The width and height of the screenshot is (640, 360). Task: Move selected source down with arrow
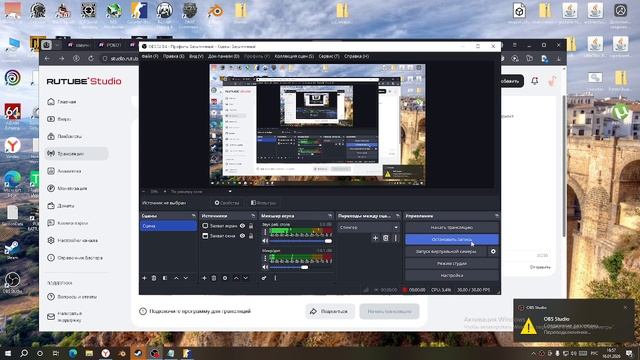click(x=245, y=278)
